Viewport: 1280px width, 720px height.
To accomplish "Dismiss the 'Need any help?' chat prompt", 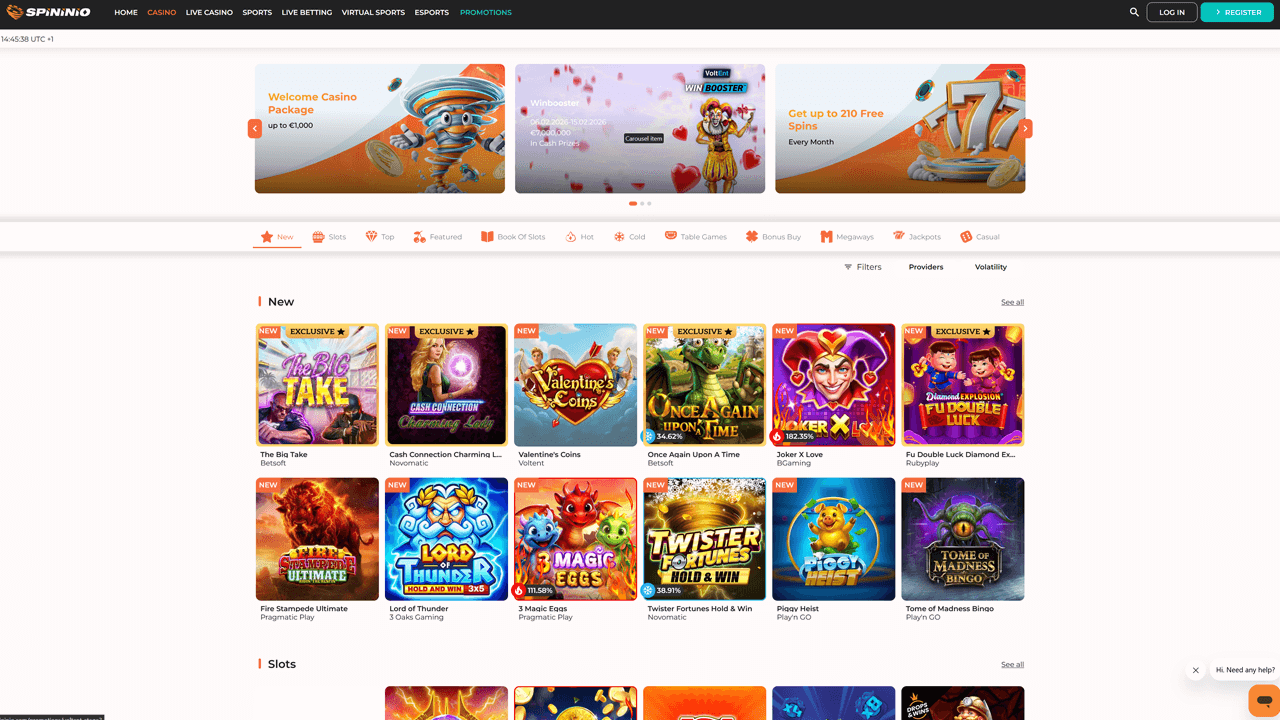I will 1195,671.
